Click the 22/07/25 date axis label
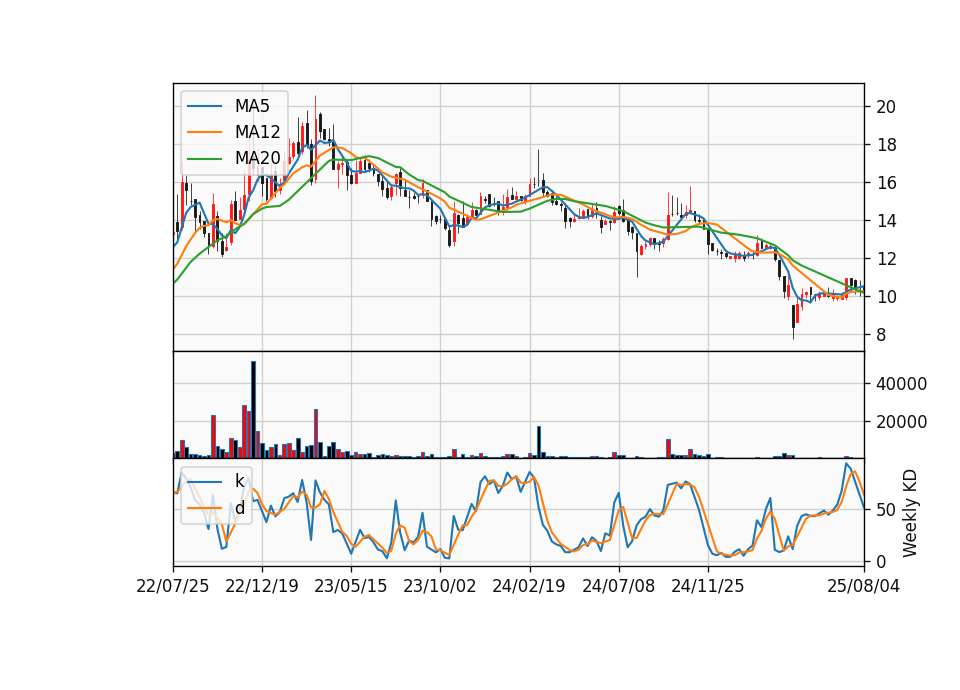960x690 pixels. (x=173, y=586)
